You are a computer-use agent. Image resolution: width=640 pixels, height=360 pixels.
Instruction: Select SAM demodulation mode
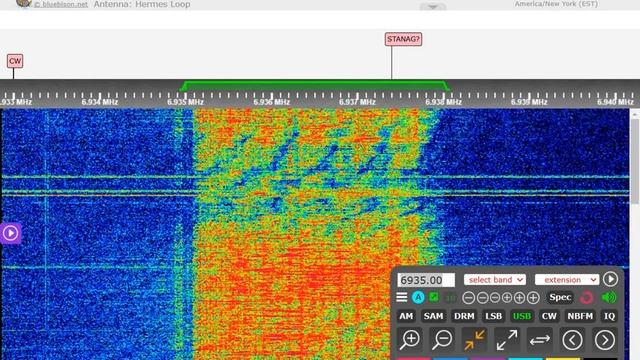[x=433, y=316]
